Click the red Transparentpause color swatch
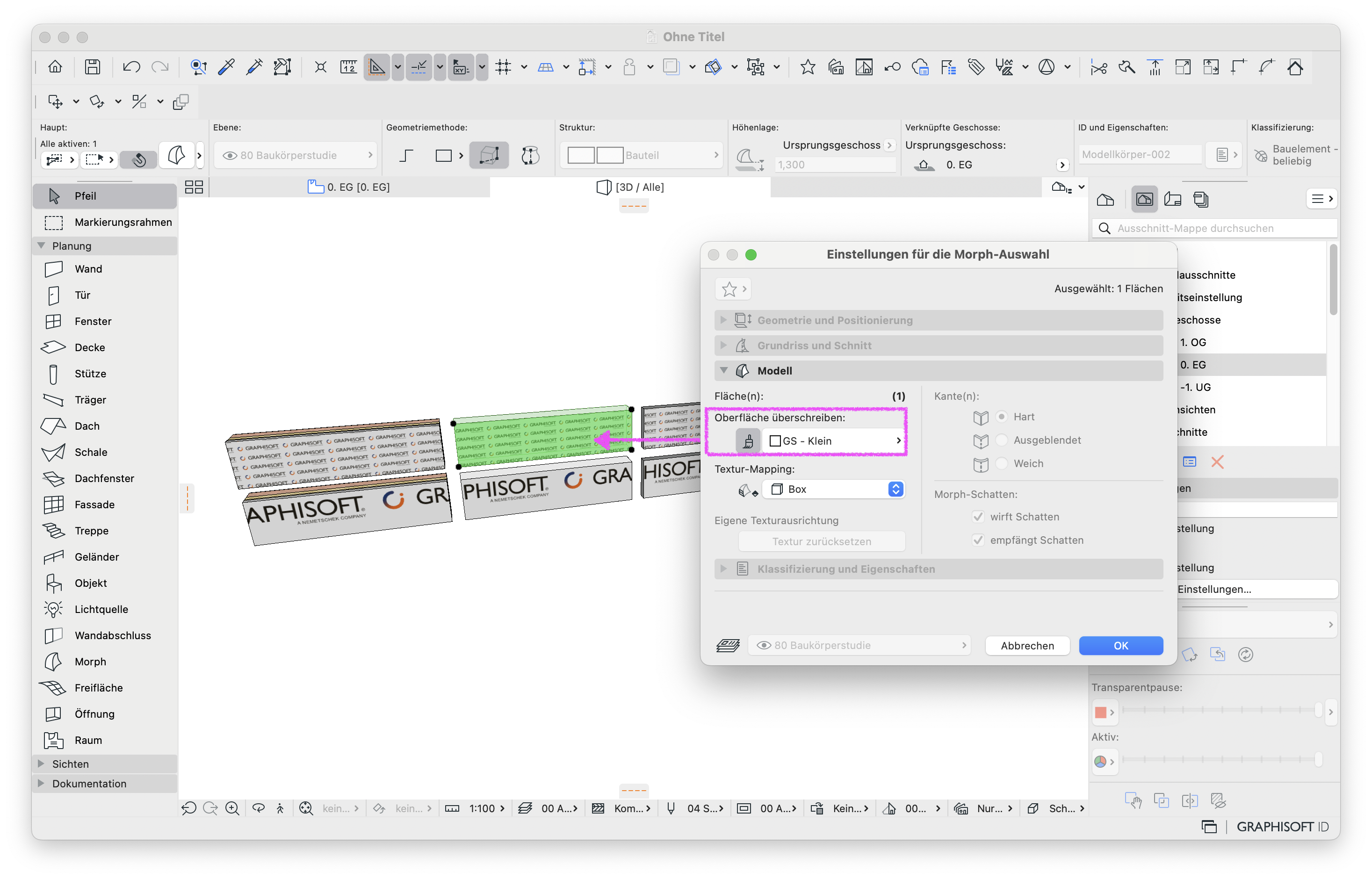1372x879 pixels. tap(1101, 713)
